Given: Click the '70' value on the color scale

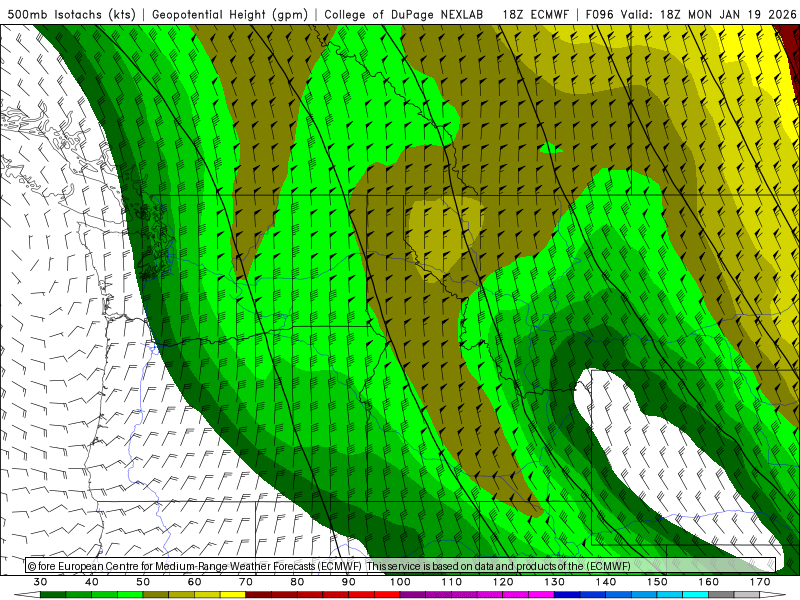Looking at the screenshot, I should (x=246, y=582).
